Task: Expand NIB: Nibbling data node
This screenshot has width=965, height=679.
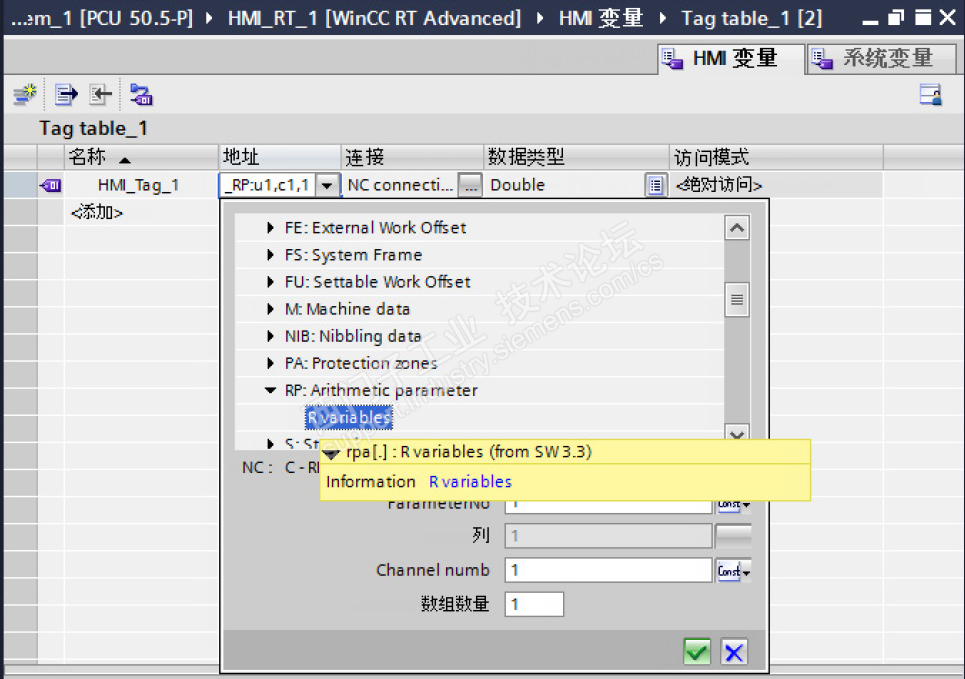Action: (270, 336)
